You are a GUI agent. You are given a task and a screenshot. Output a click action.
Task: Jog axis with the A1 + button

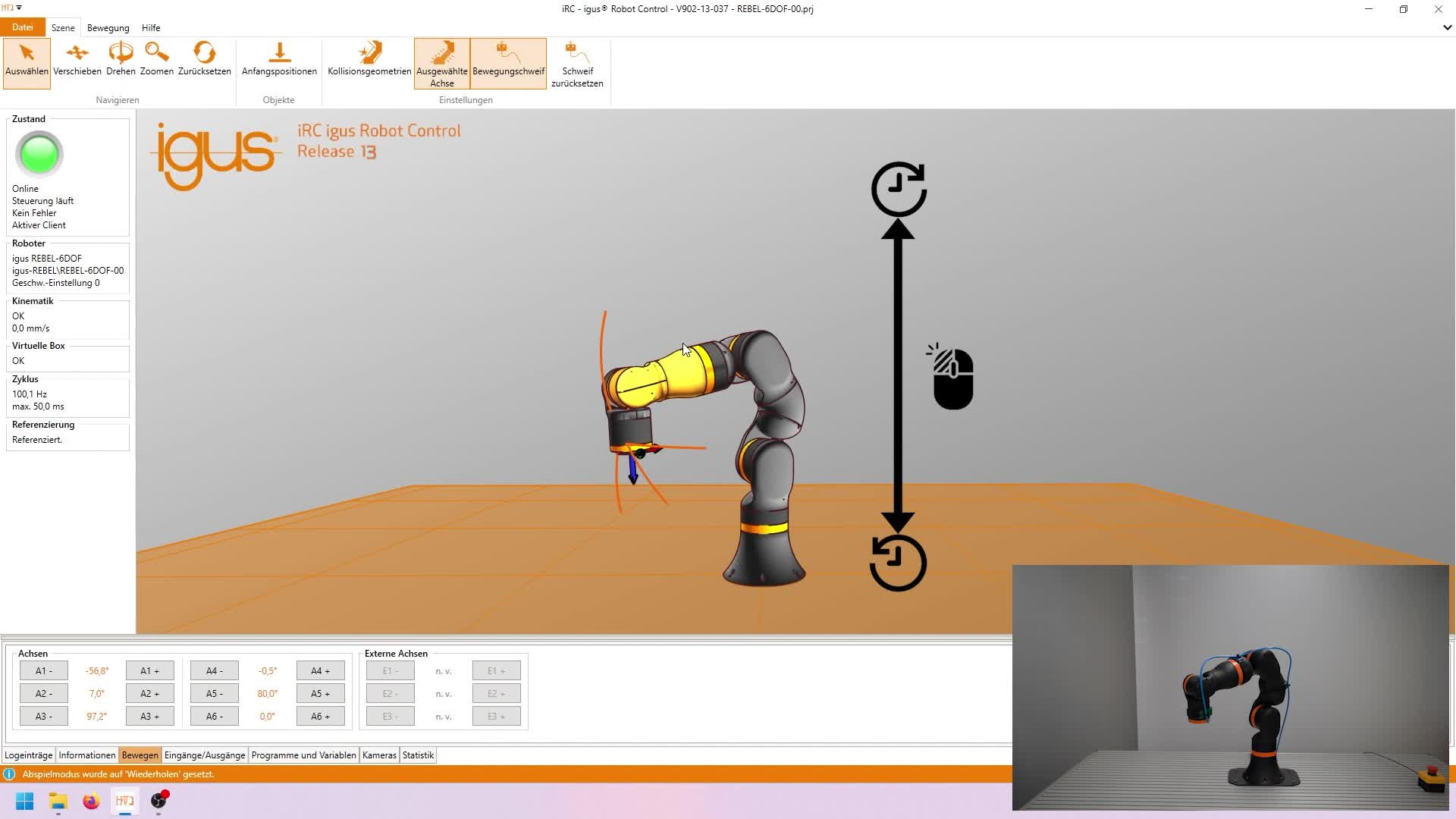pyautogui.click(x=150, y=671)
